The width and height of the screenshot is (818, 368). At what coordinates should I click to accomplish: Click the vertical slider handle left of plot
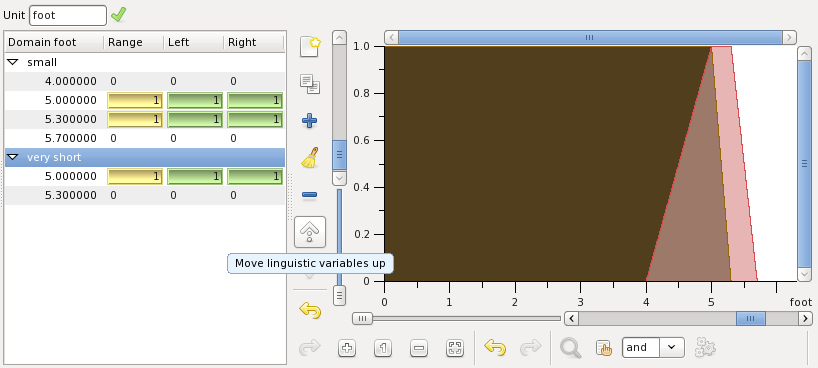coord(339,295)
